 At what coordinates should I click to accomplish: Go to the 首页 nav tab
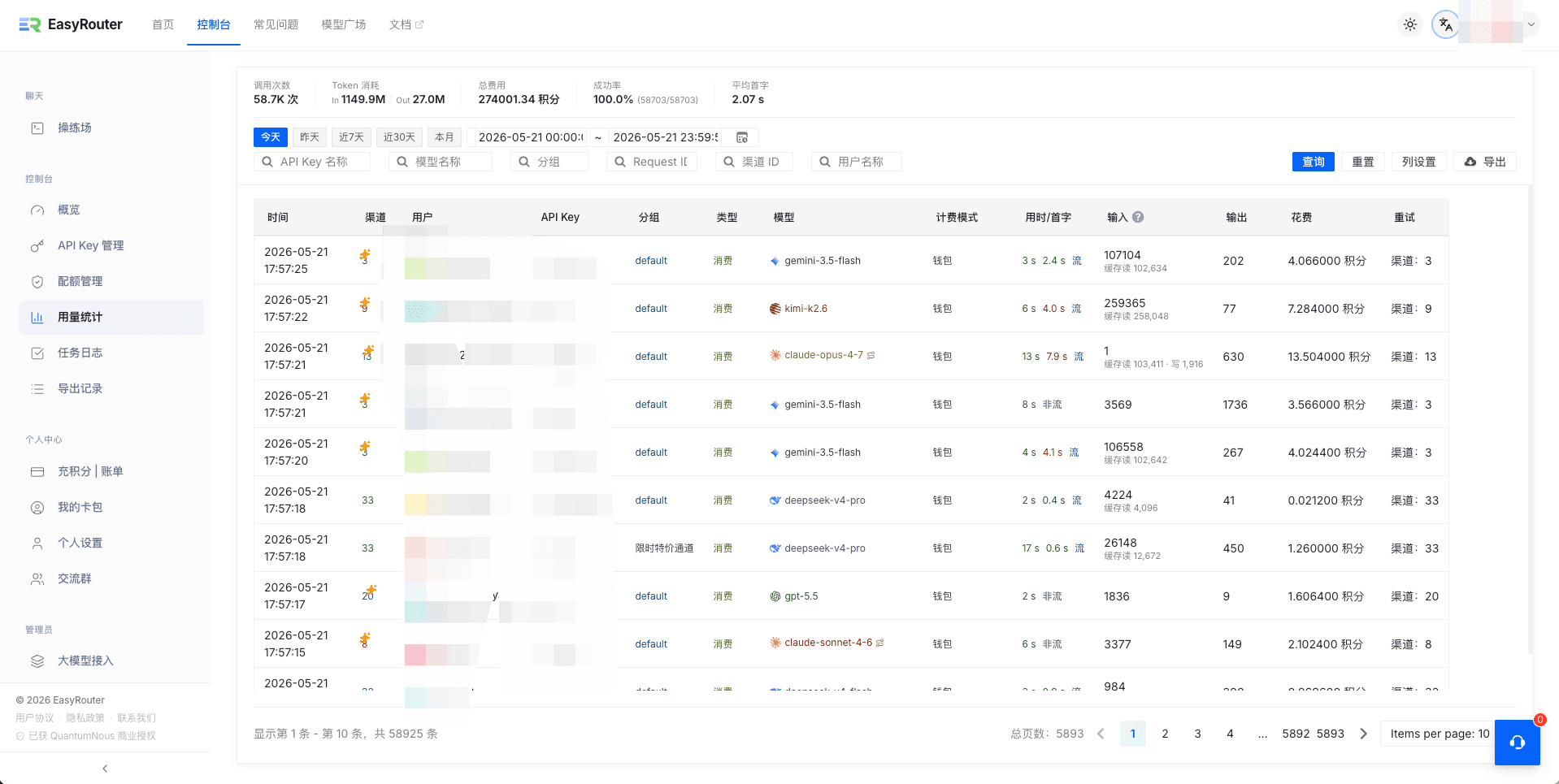coord(163,24)
